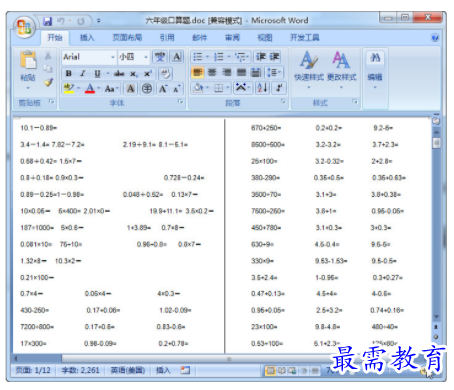The height and width of the screenshot is (390, 454).
Task: Open the 剪贴板 clipboard pane launcher
Action: (51, 101)
